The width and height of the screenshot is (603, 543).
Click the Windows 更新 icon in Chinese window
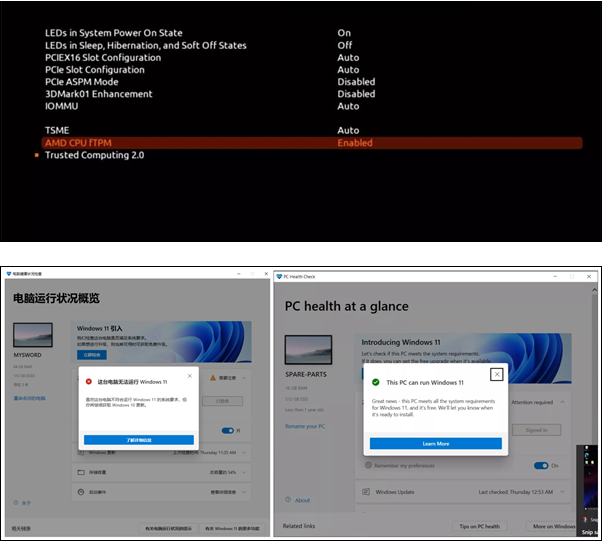point(81,453)
